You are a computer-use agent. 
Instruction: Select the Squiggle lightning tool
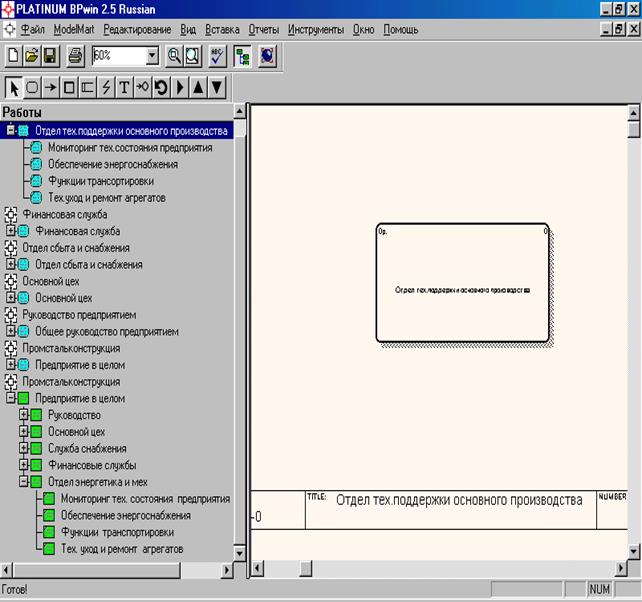[106, 87]
